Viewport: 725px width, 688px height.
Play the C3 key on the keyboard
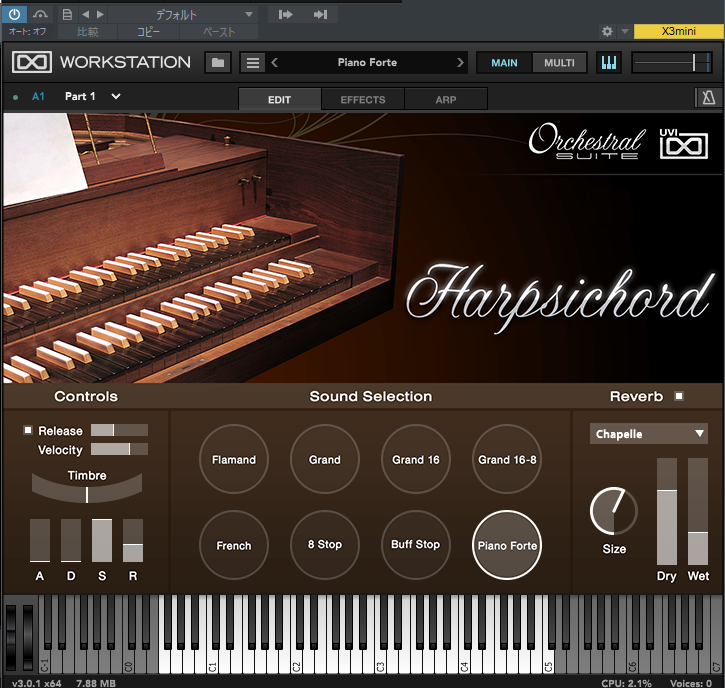point(380,661)
